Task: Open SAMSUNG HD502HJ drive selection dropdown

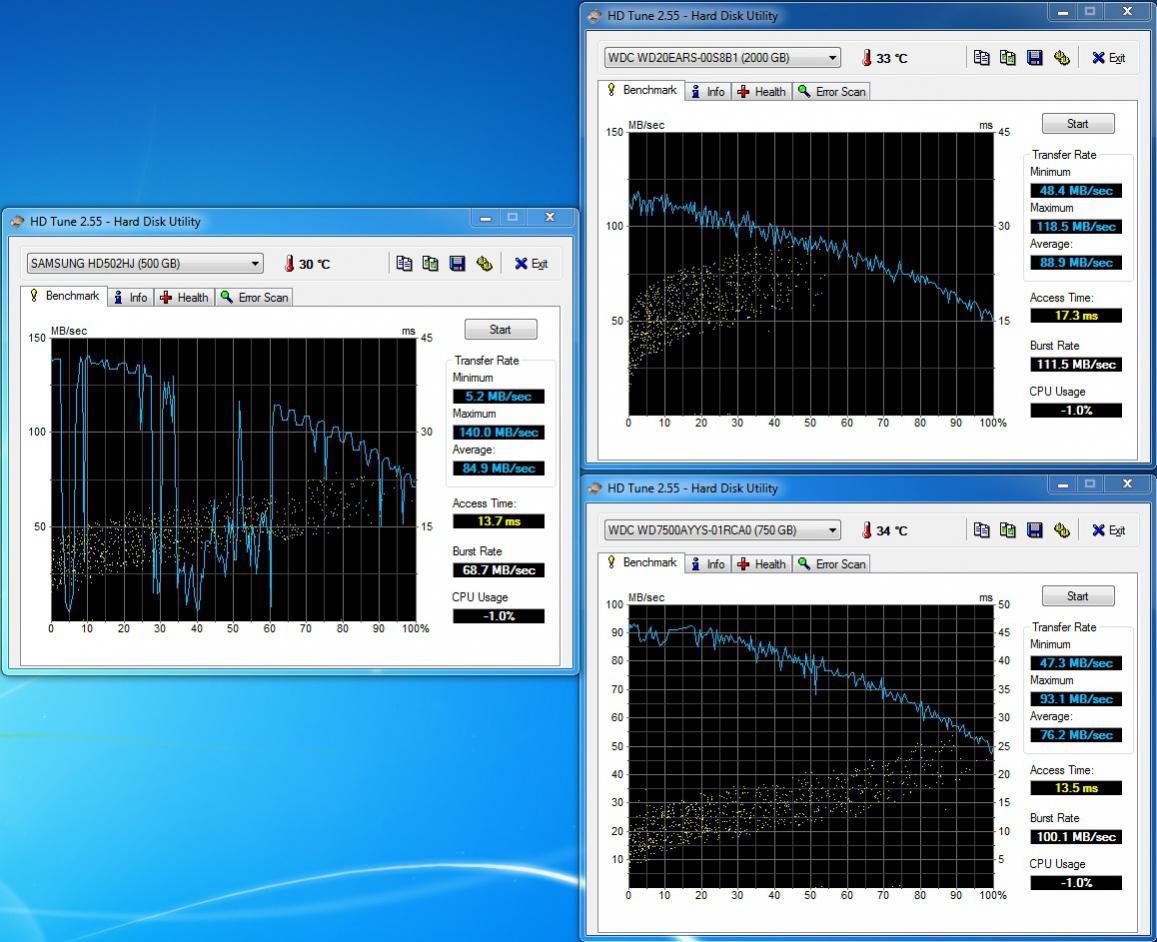Action: tap(145, 263)
